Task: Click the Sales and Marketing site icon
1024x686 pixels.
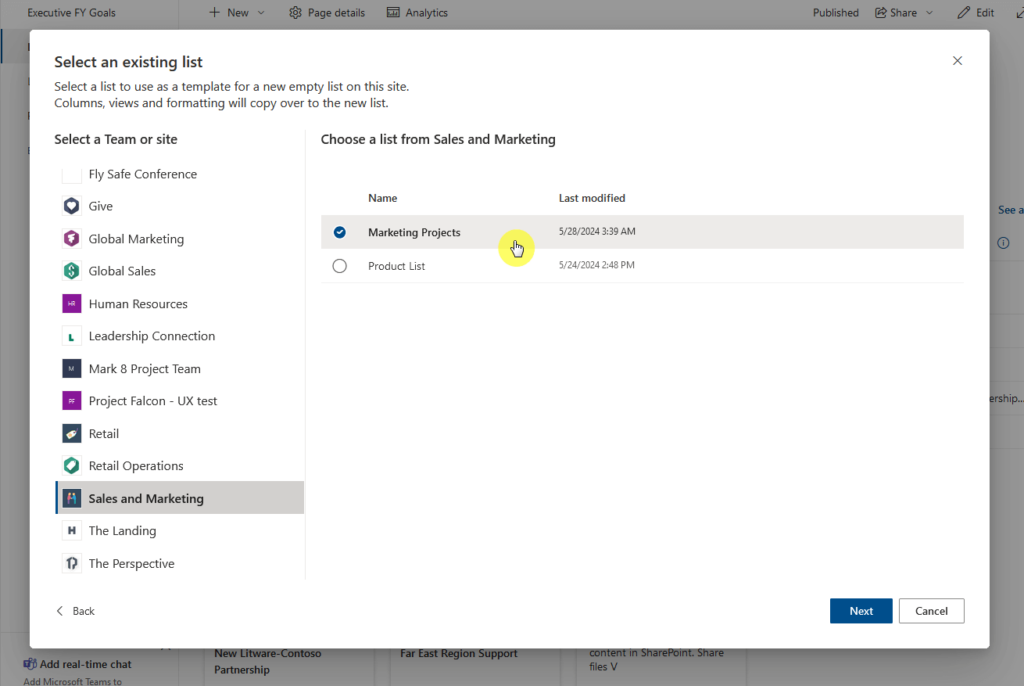Action: click(71, 498)
